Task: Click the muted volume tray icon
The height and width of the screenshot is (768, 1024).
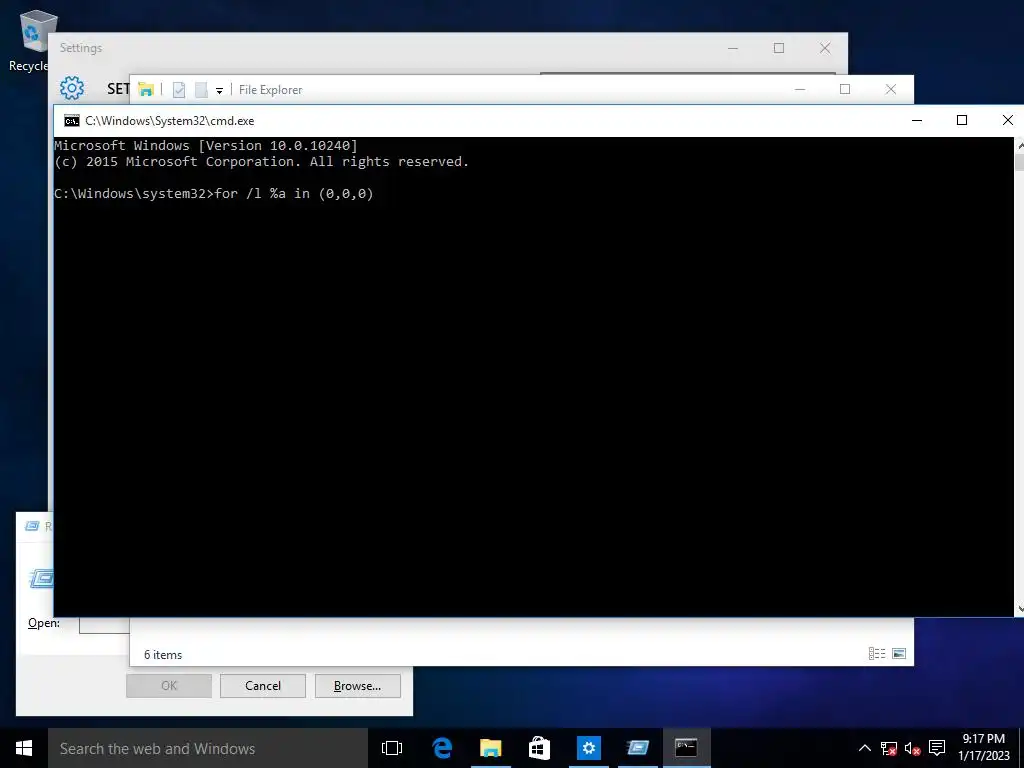Action: tap(912, 748)
